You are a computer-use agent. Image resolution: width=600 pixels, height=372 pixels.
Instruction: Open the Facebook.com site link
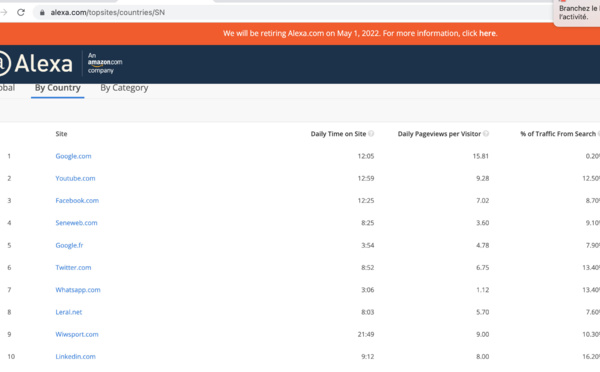[x=77, y=201]
